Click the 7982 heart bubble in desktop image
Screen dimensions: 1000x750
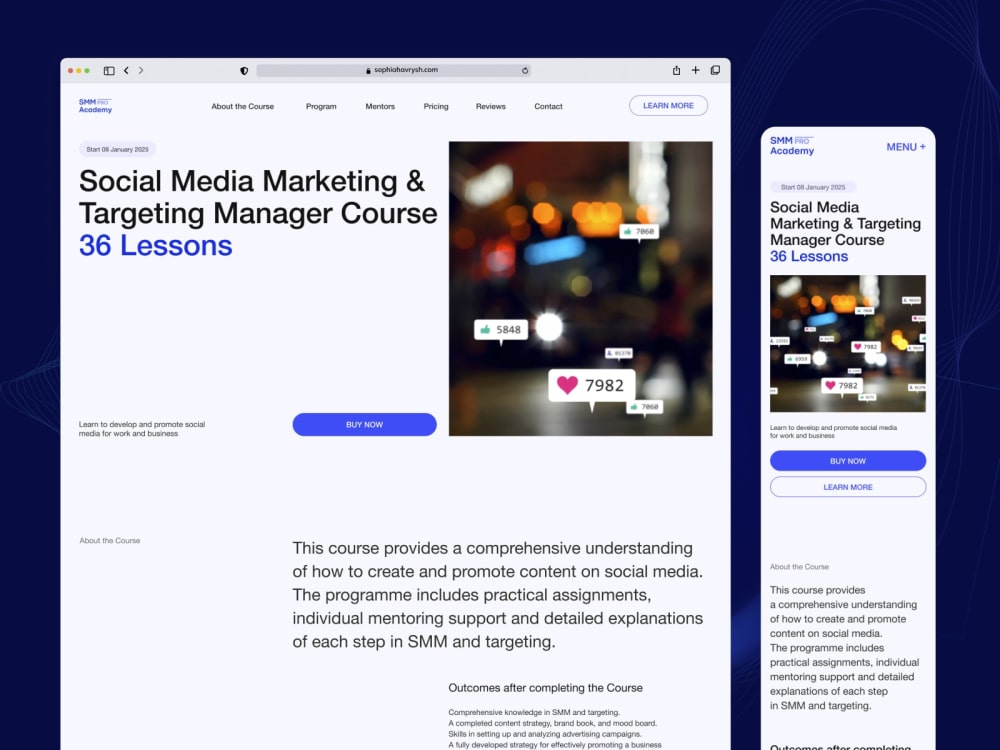[x=591, y=385]
